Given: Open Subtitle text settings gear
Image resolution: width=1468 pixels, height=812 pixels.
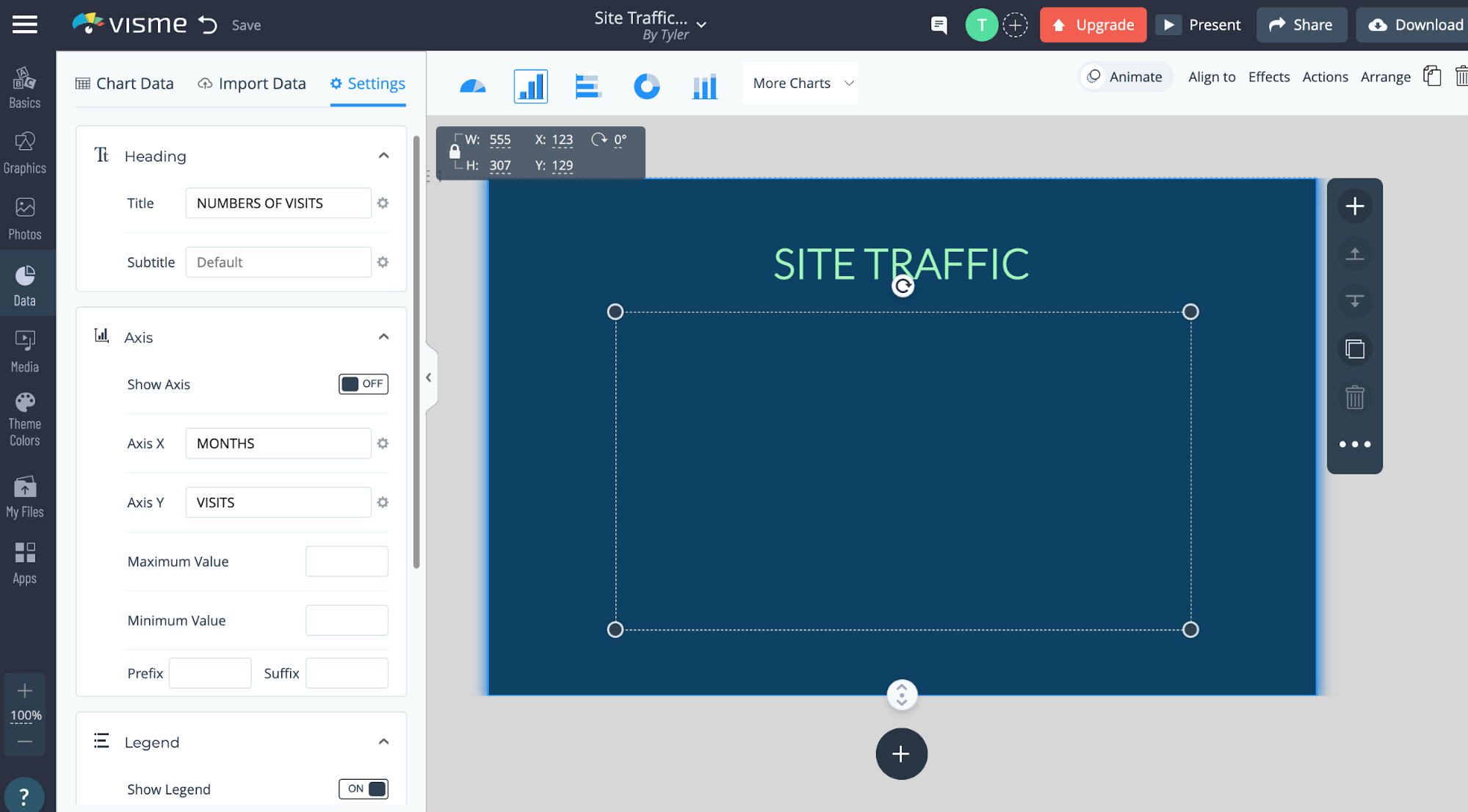Looking at the screenshot, I should click(x=383, y=262).
